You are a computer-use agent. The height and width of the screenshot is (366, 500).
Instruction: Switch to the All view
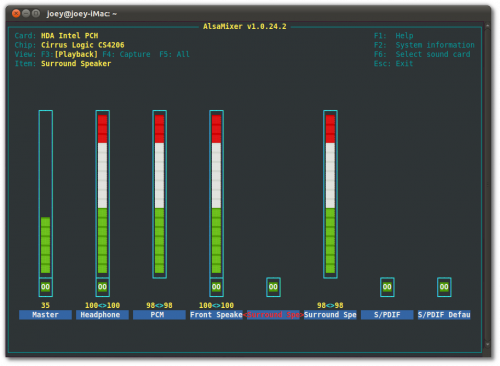point(174,54)
